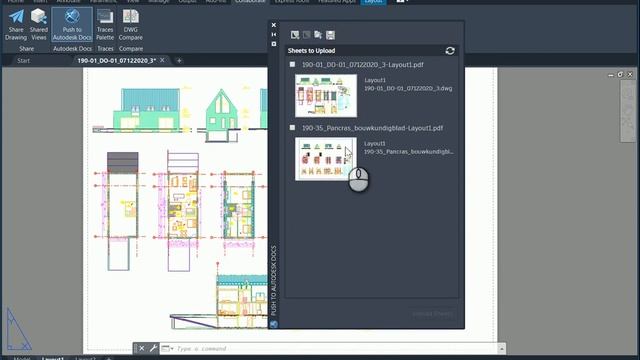
Task: Launch Push to Autodesk Docs
Action: pyautogui.click(x=72, y=24)
